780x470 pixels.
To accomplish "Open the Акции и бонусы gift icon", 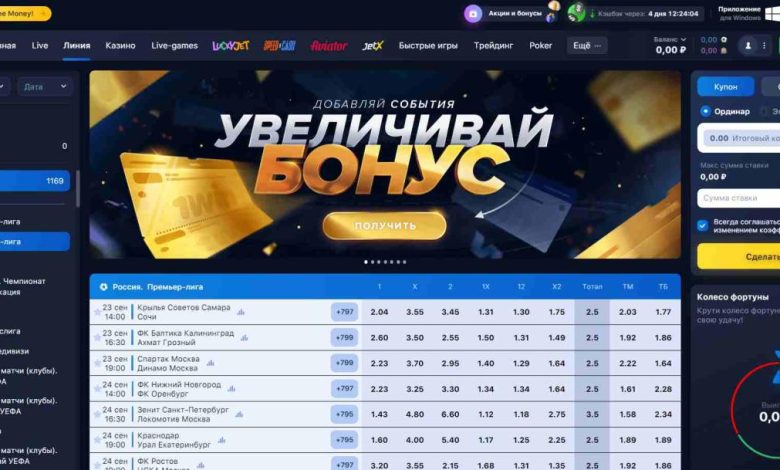I will coord(473,13).
